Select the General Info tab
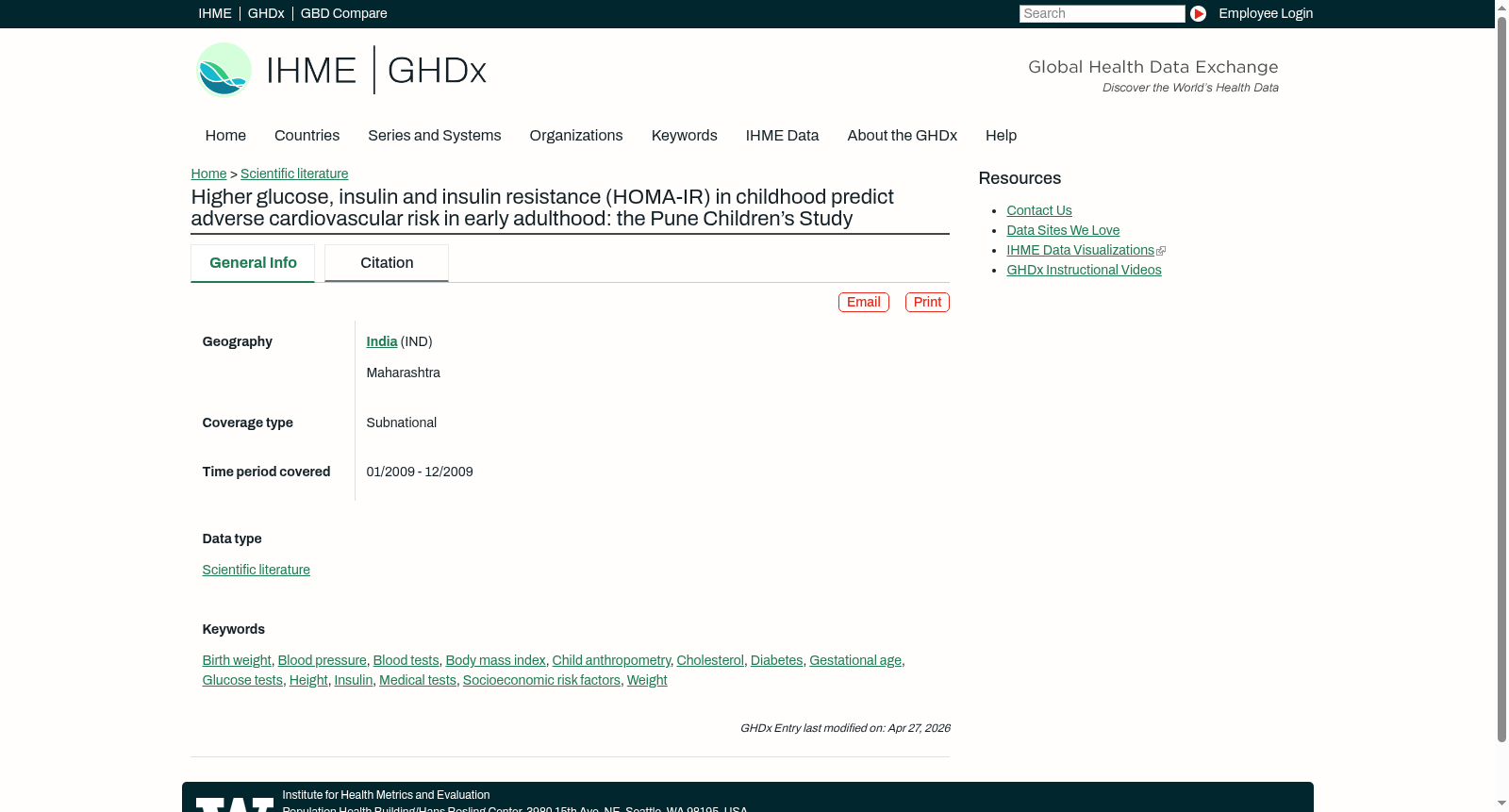 (253, 263)
